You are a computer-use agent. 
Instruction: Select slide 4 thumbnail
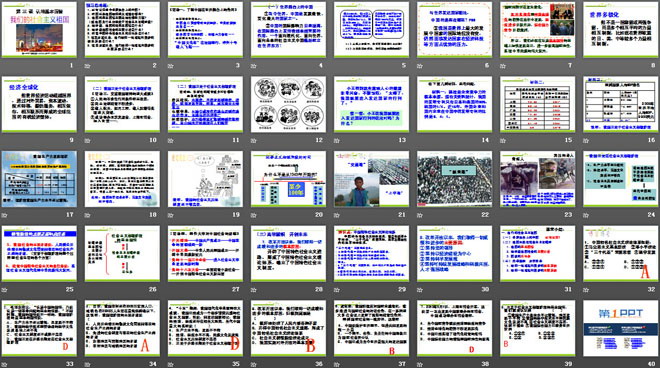[x=288, y=29]
